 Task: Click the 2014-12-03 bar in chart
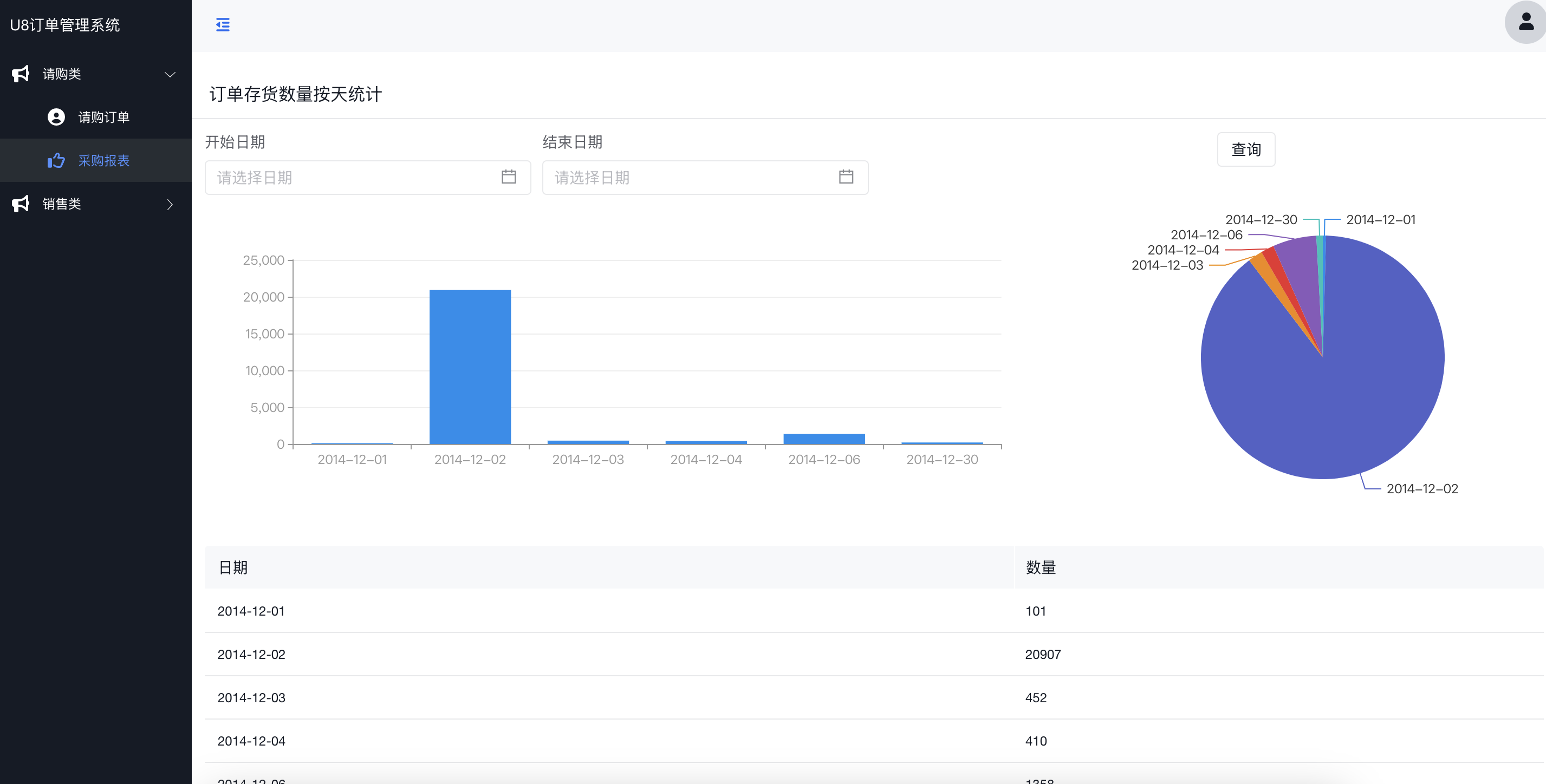(588, 443)
